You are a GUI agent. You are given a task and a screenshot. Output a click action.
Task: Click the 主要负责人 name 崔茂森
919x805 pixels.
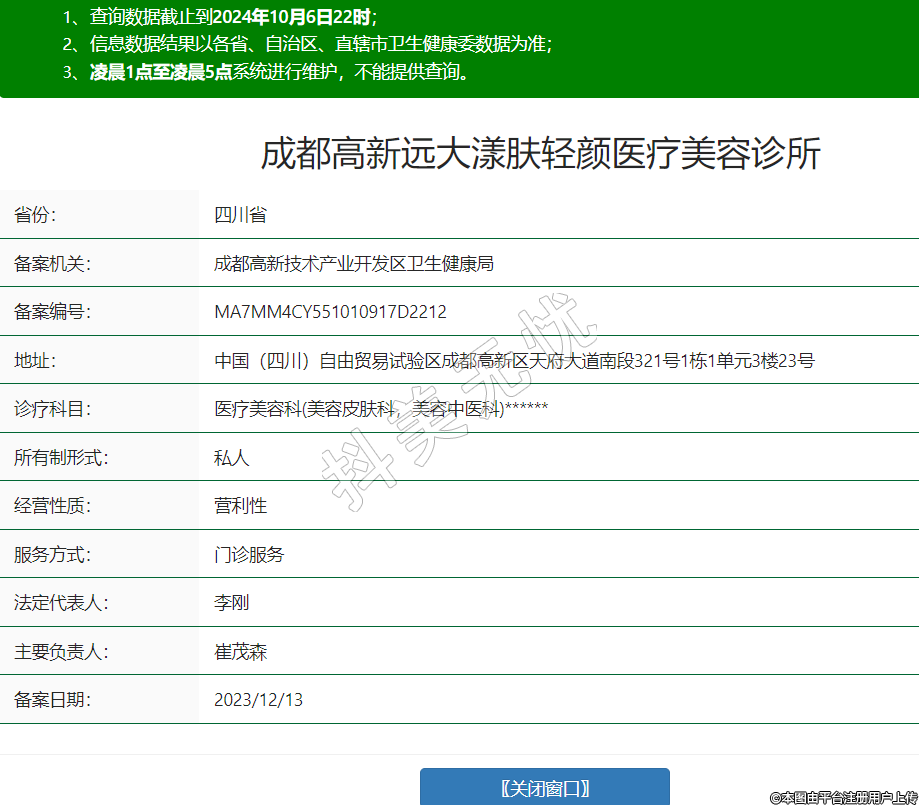pos(240,652)
